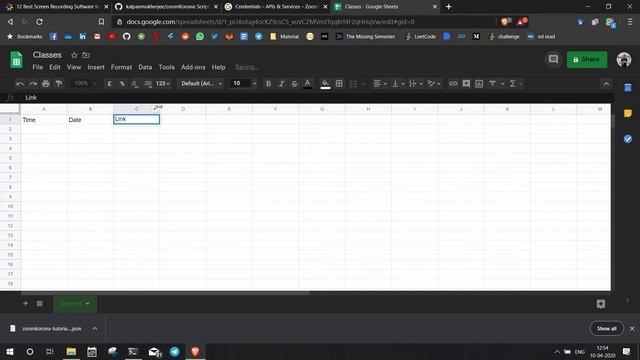Open the borders menu
This screenshot has height=360, width=640.
pos(339,84)
